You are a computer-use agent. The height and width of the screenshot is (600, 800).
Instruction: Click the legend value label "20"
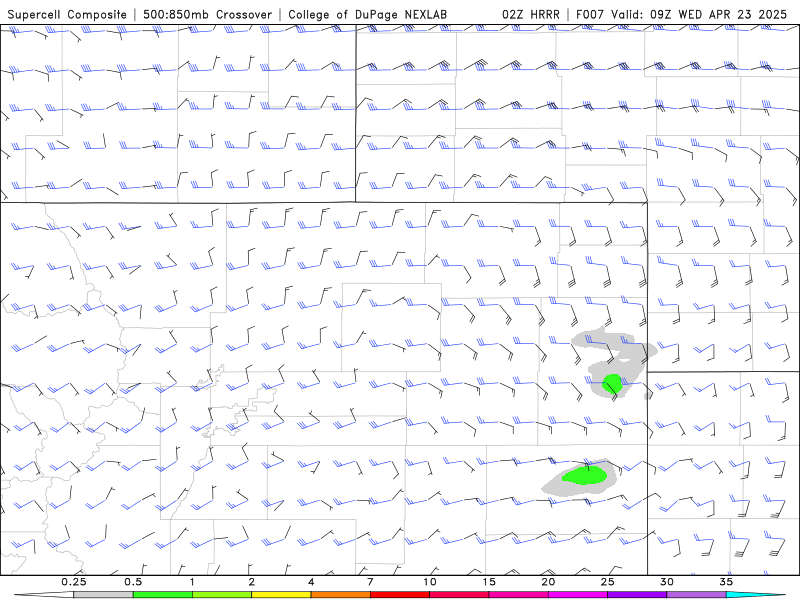548,582
